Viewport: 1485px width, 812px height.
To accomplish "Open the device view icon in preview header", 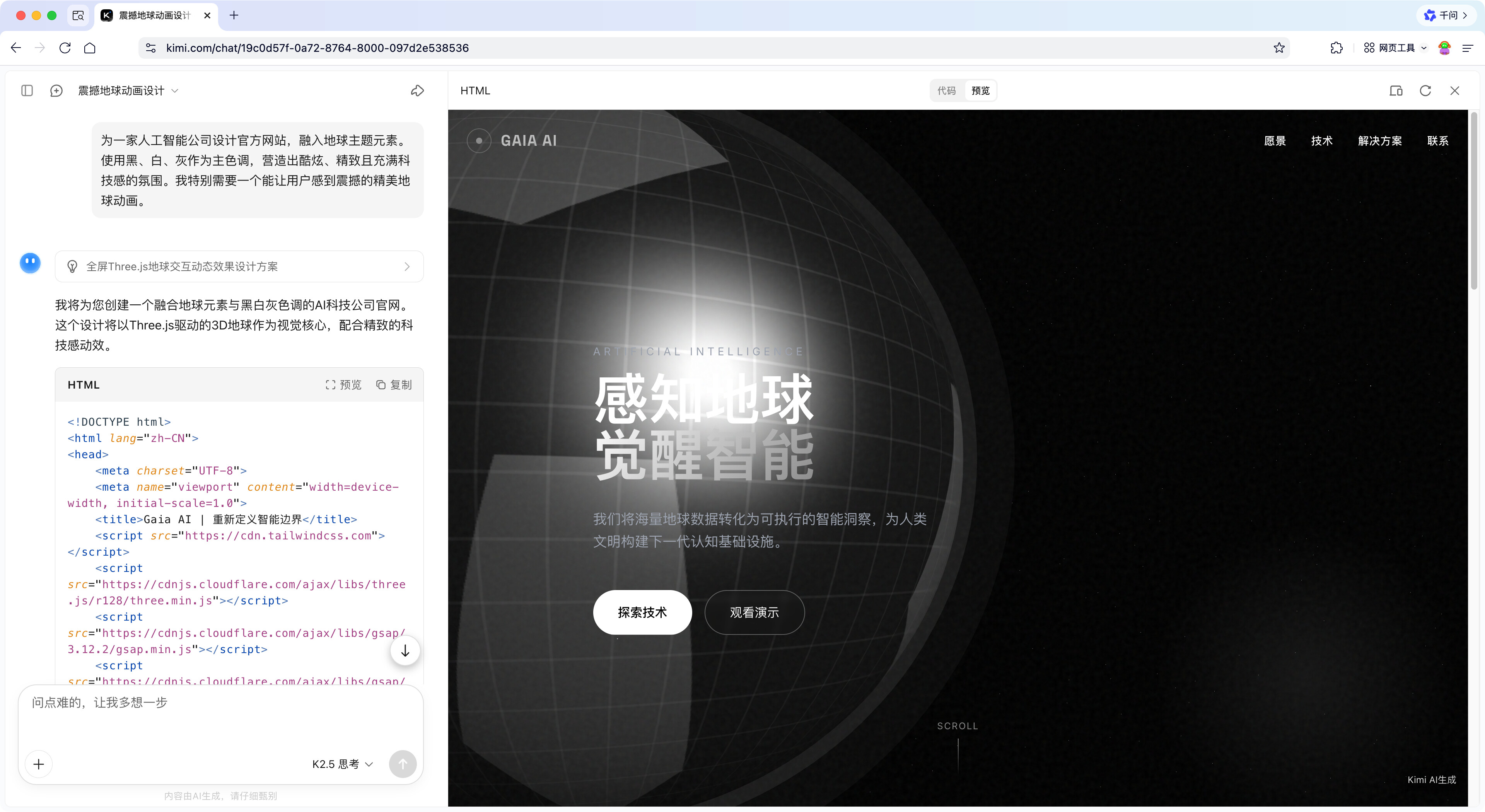I will [x=1396, y=90].
